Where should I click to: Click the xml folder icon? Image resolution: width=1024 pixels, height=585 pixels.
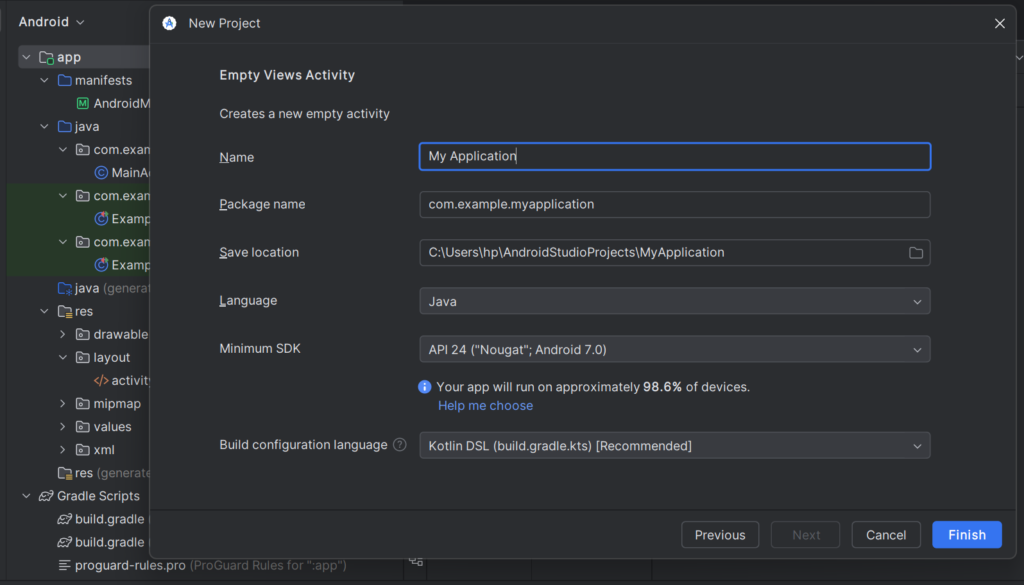tap(82, 450)
